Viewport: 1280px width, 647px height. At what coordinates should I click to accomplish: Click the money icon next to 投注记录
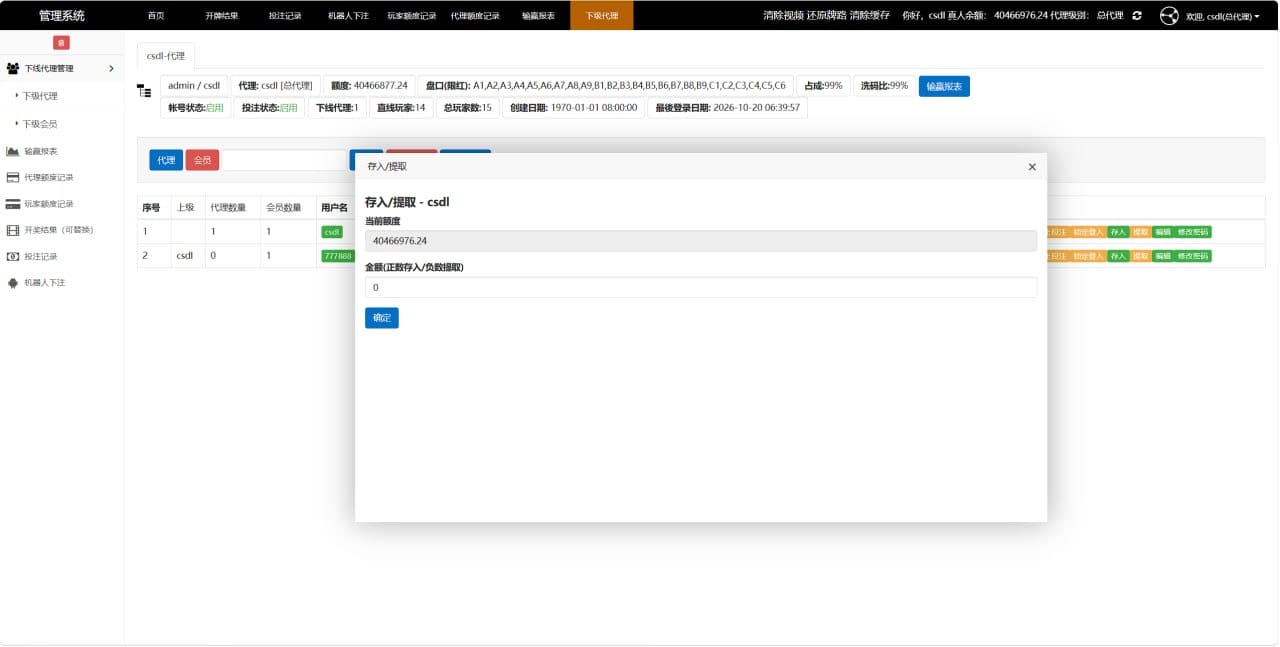(13, 257)
